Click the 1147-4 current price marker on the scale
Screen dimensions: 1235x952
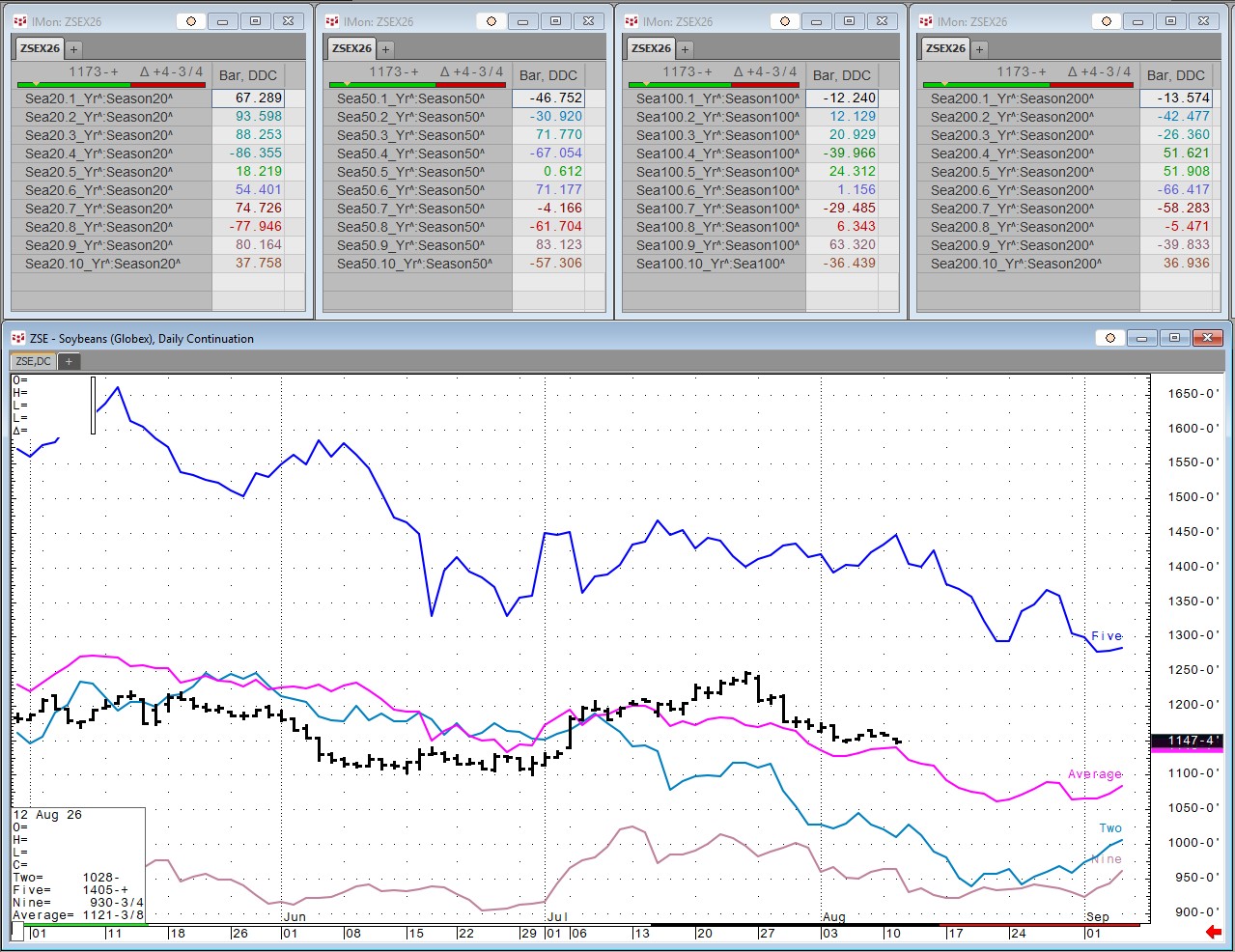point(1187,741)
